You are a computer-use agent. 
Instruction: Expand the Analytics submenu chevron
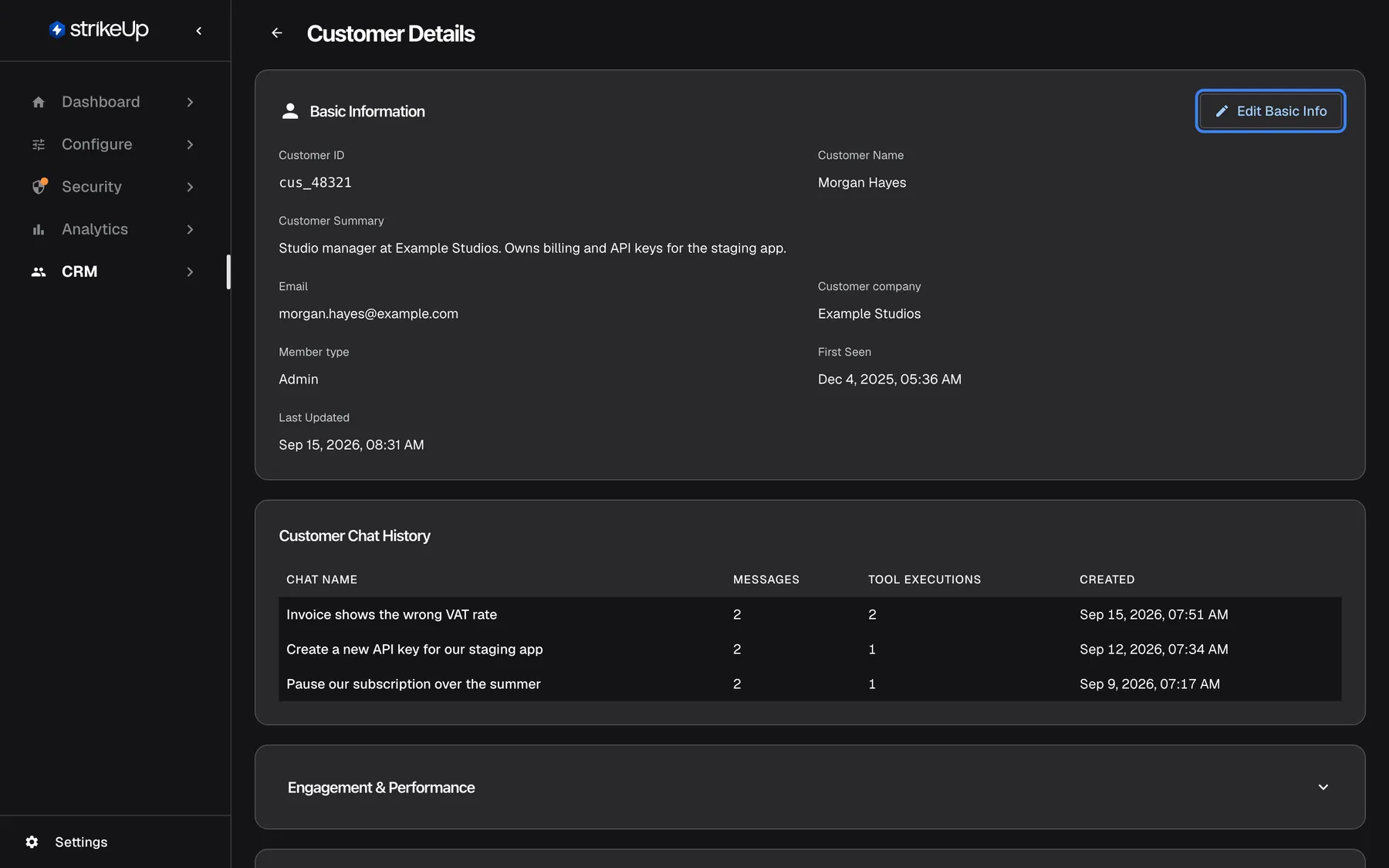[190, 229]
